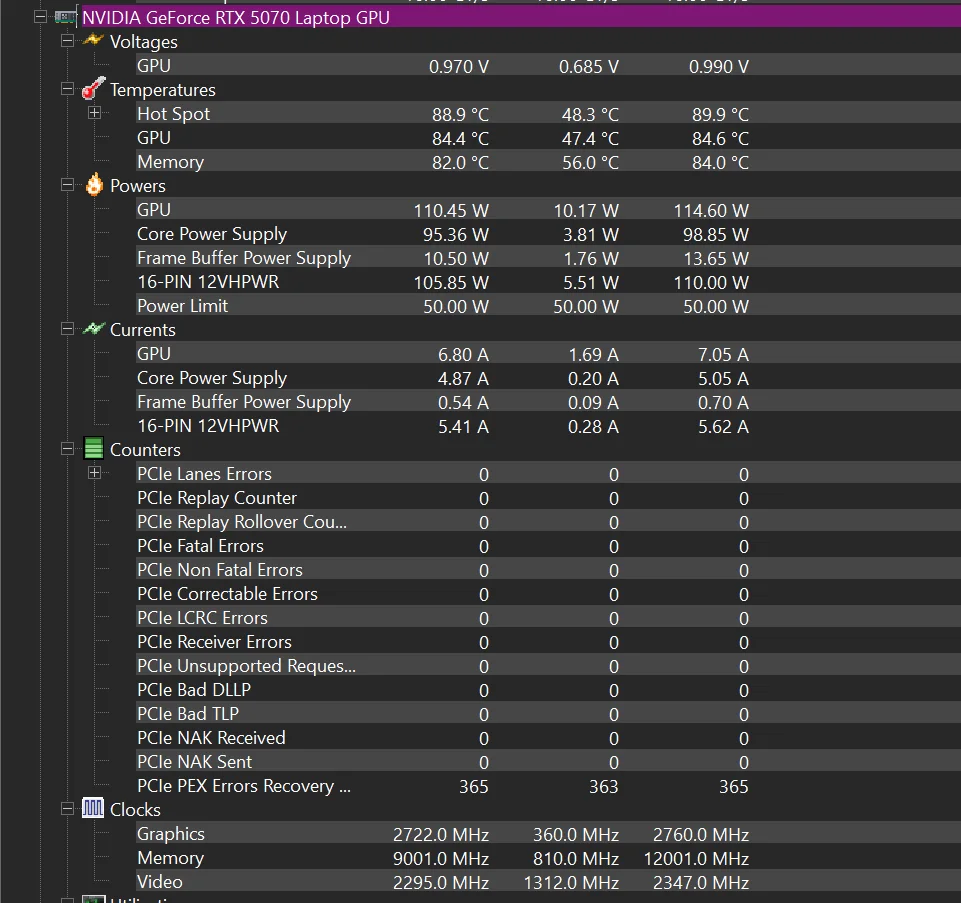Select the PCIe NAK Received row
This screenshot has width=961, height=903.
click(548, 737)
